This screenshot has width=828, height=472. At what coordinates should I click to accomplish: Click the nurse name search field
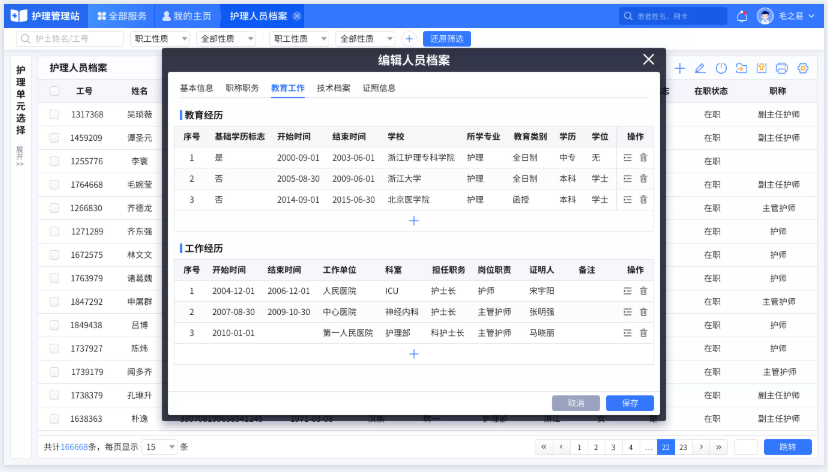tap(70, 39)
